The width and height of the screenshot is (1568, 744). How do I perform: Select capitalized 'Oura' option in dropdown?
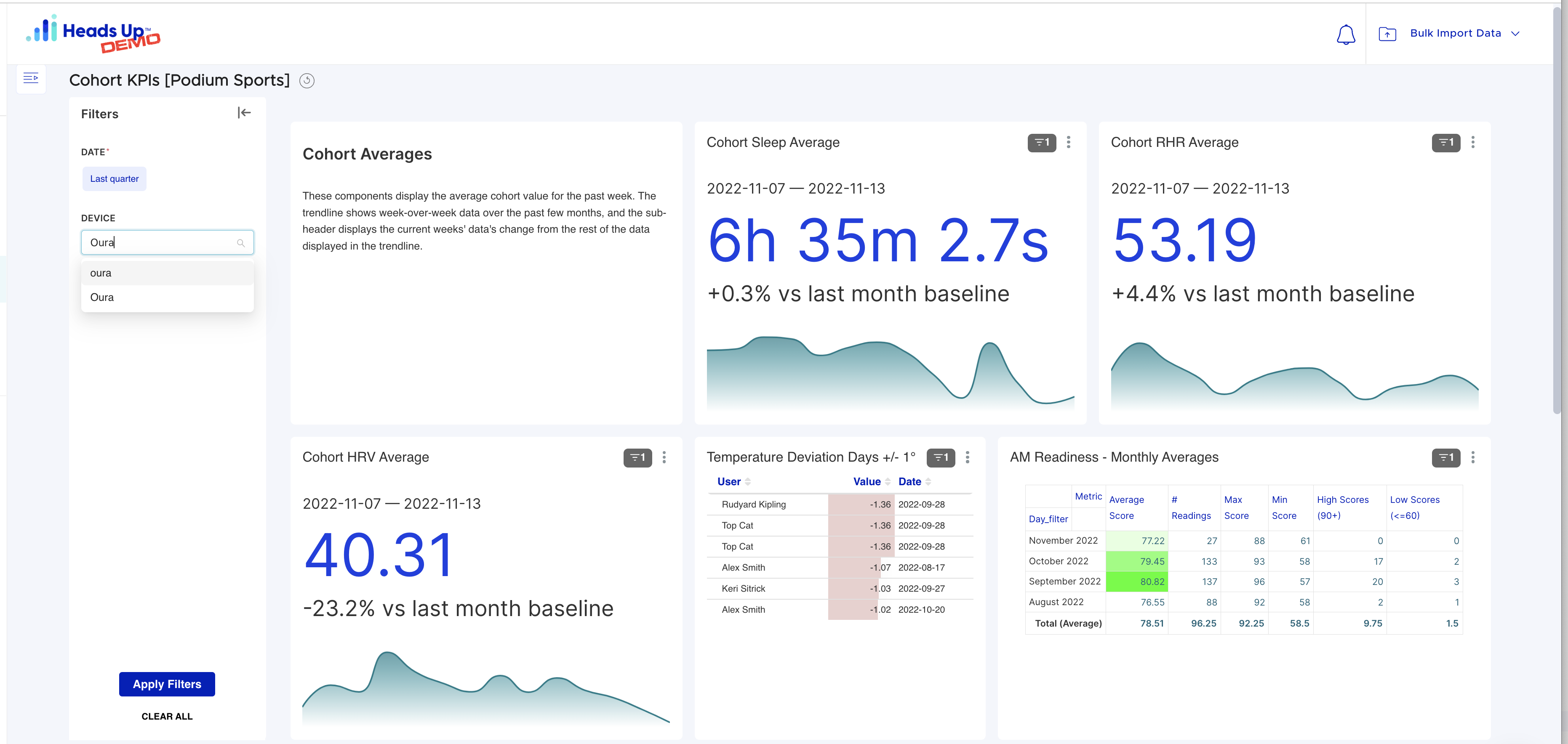[168, 298]
